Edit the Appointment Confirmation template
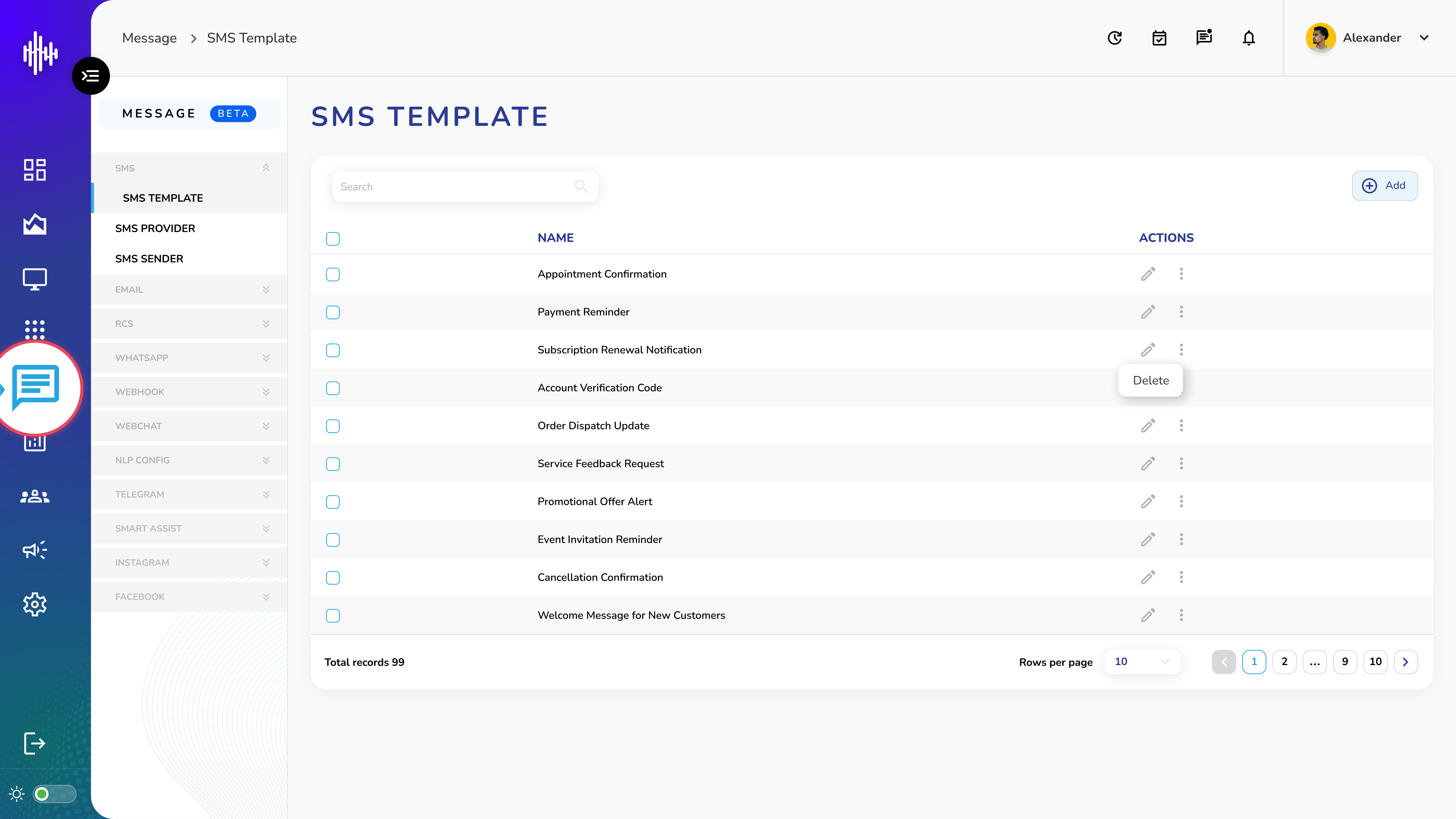1456x819 pixels. click(x=1148, y=274)
